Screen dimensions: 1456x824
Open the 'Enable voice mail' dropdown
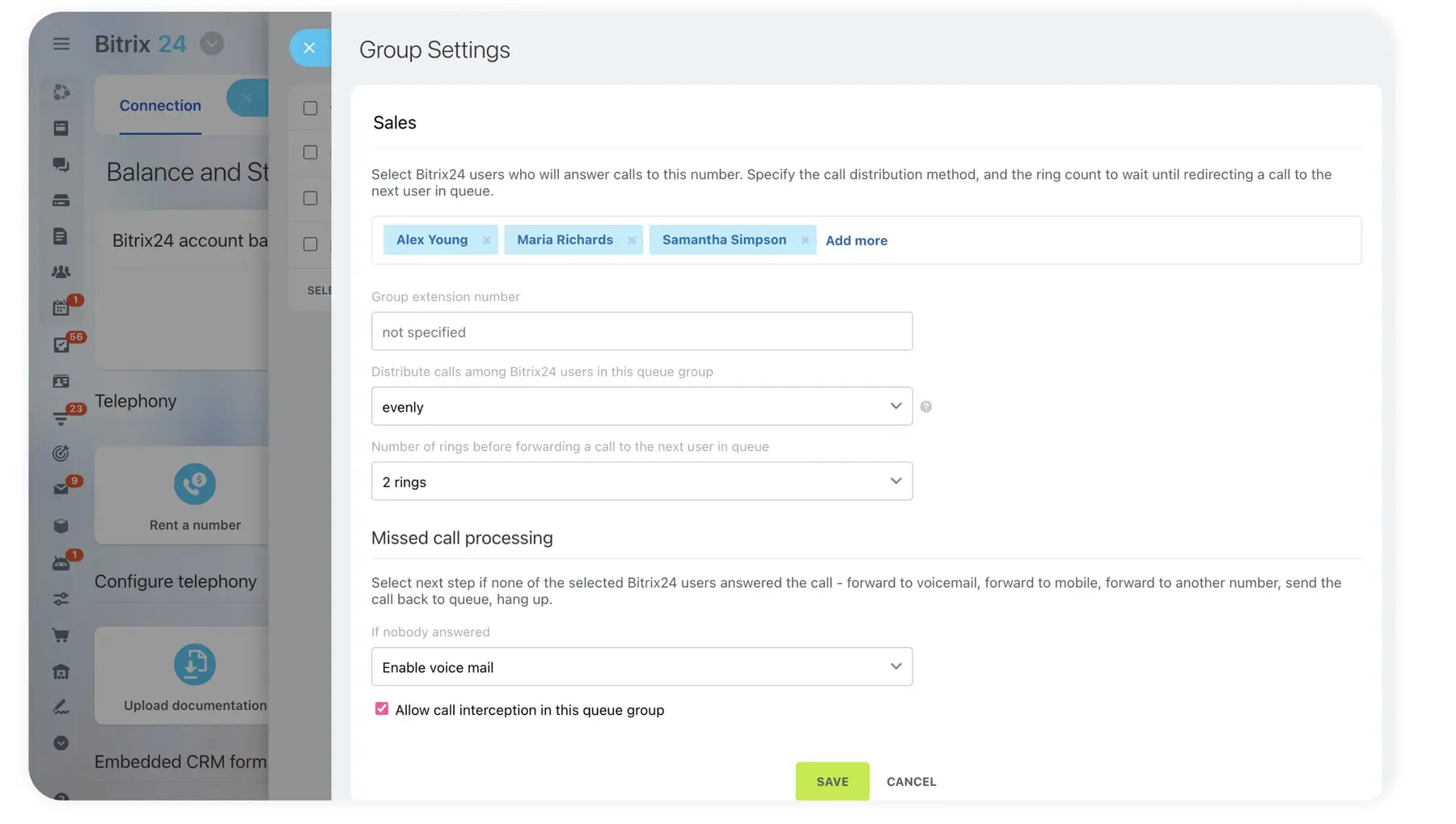[x=641, y=667]
